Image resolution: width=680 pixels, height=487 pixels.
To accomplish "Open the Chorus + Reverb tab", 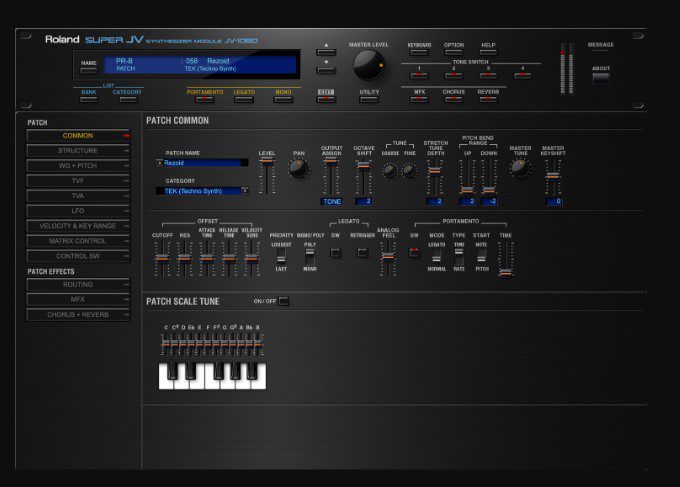I will 78,315.
